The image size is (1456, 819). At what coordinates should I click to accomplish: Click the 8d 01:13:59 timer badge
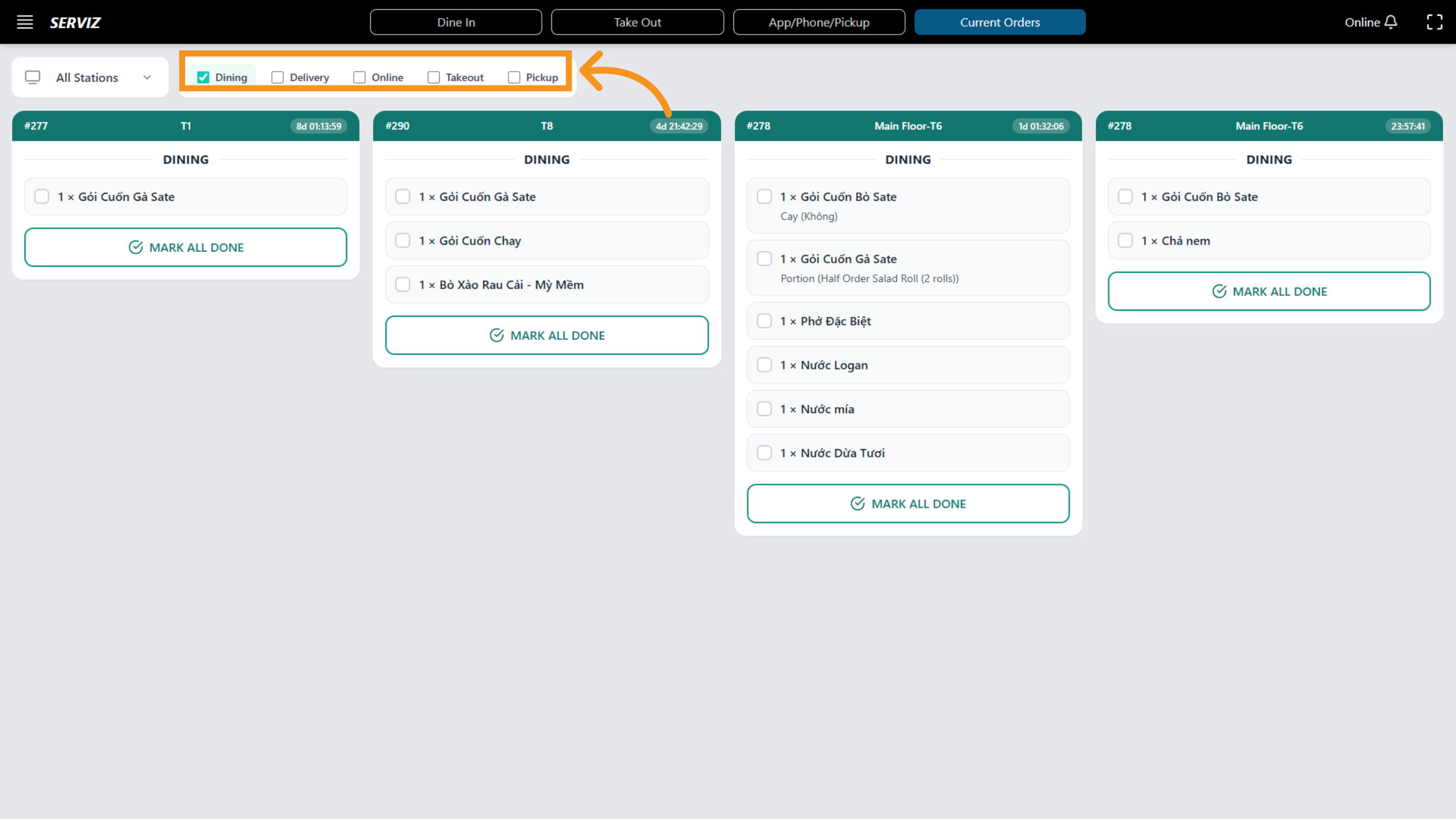pyautogui.click(x=318, y=126)
